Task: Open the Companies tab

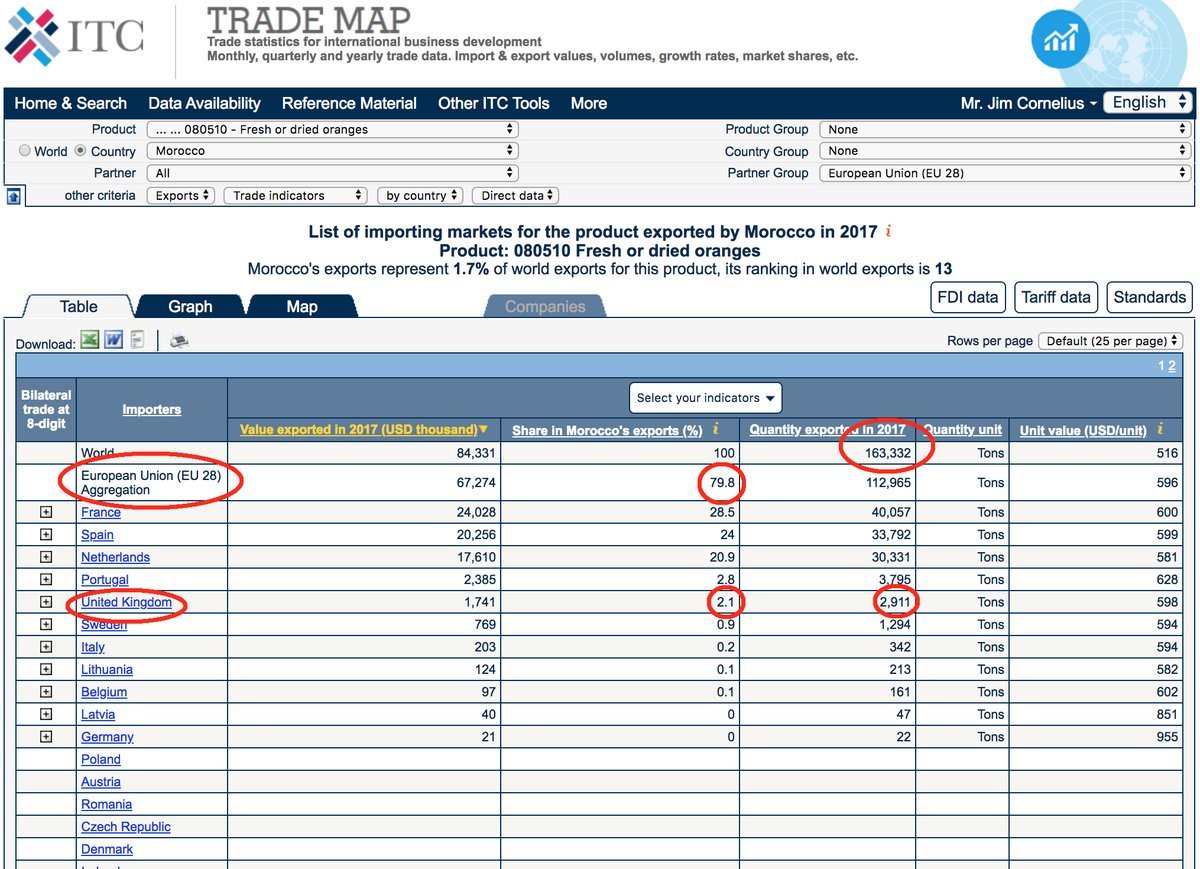Action: [545, 307]
